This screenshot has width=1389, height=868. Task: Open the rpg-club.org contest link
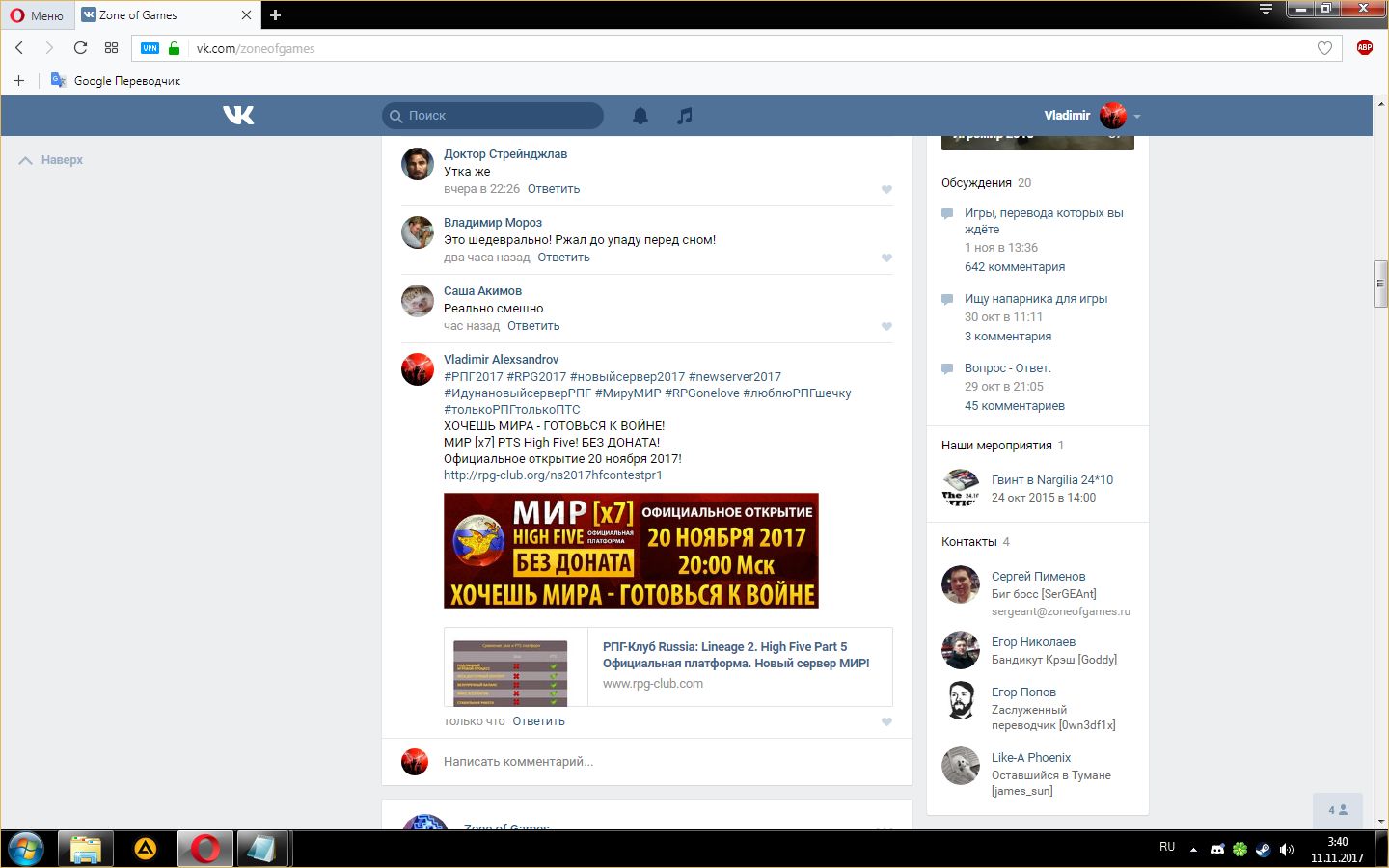point(553,475)
